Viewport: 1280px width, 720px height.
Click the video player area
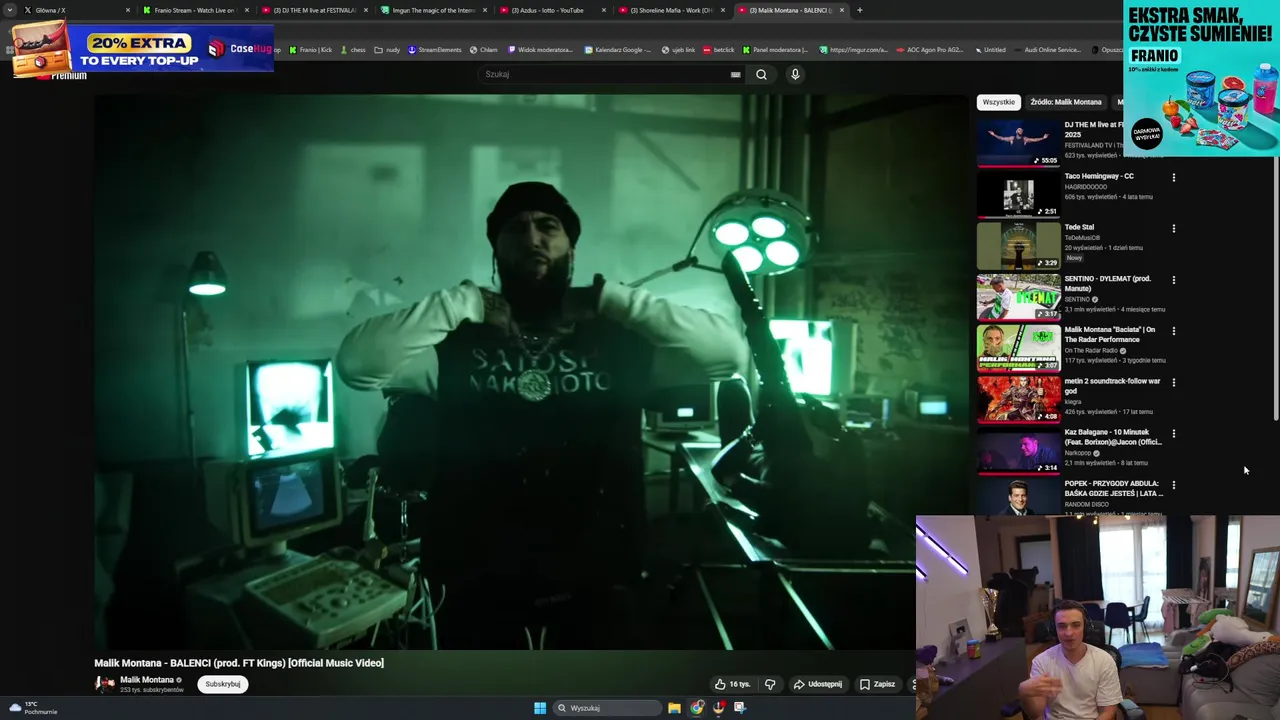(x=531, y=372)
